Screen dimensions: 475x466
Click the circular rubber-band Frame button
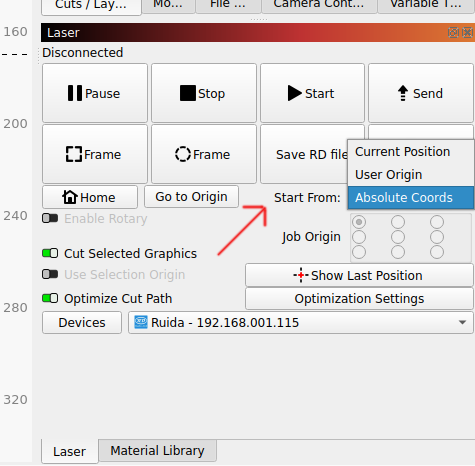204,154
